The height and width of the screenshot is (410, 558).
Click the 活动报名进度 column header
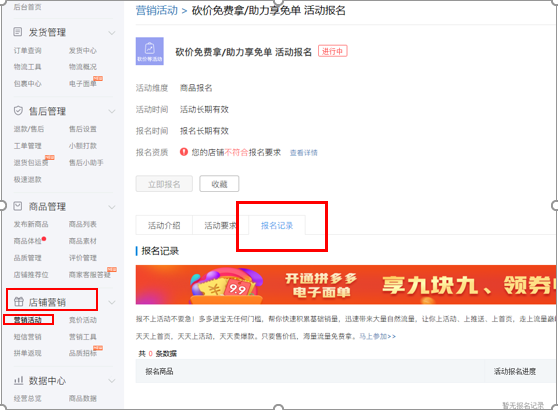(x=515, y=371)
